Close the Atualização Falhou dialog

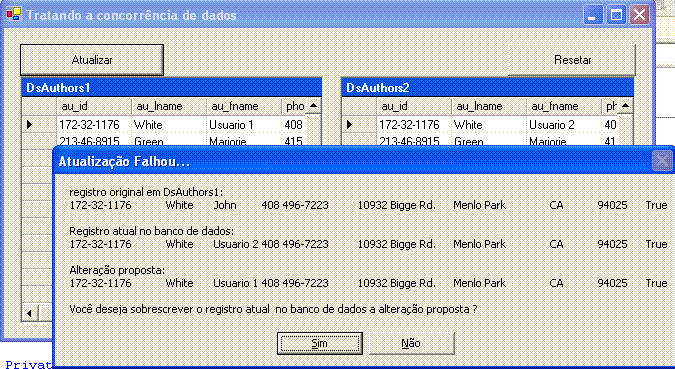(662, 161)
